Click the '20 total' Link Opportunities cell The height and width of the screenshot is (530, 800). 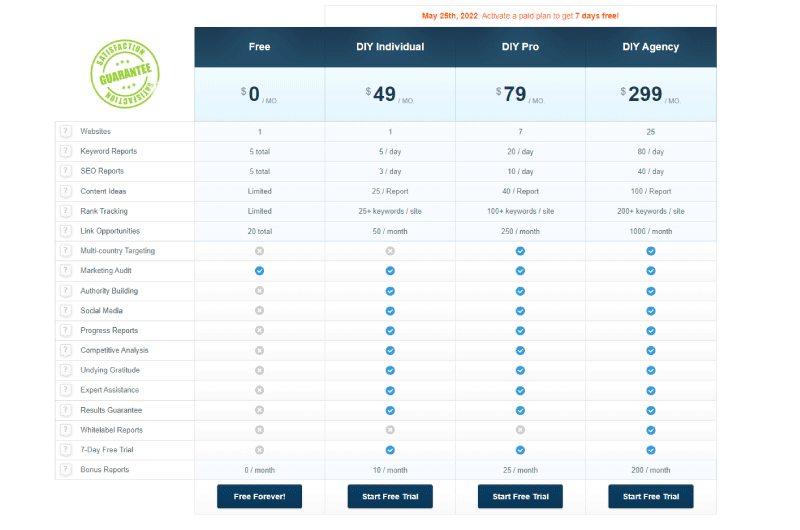tap(260, 232)
